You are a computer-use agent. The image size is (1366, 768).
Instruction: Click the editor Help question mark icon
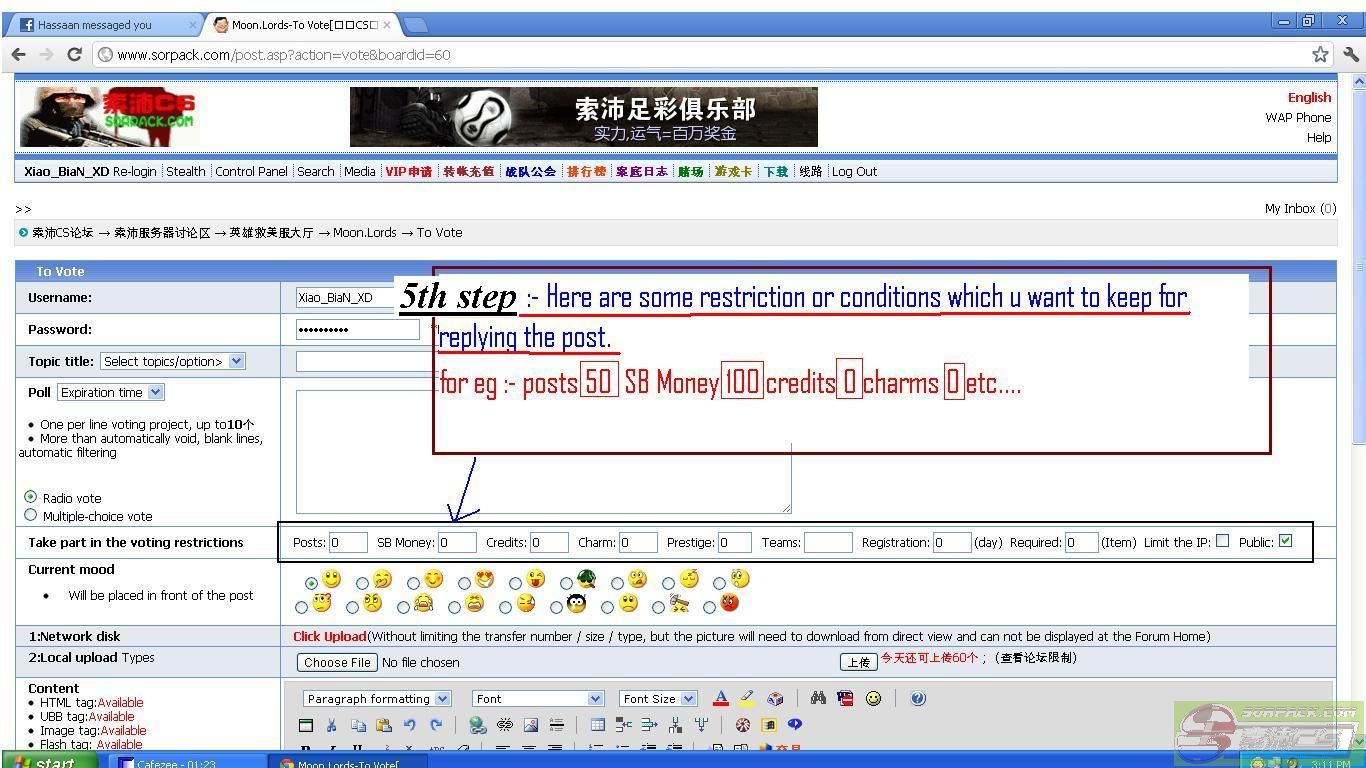coord(918,699)
